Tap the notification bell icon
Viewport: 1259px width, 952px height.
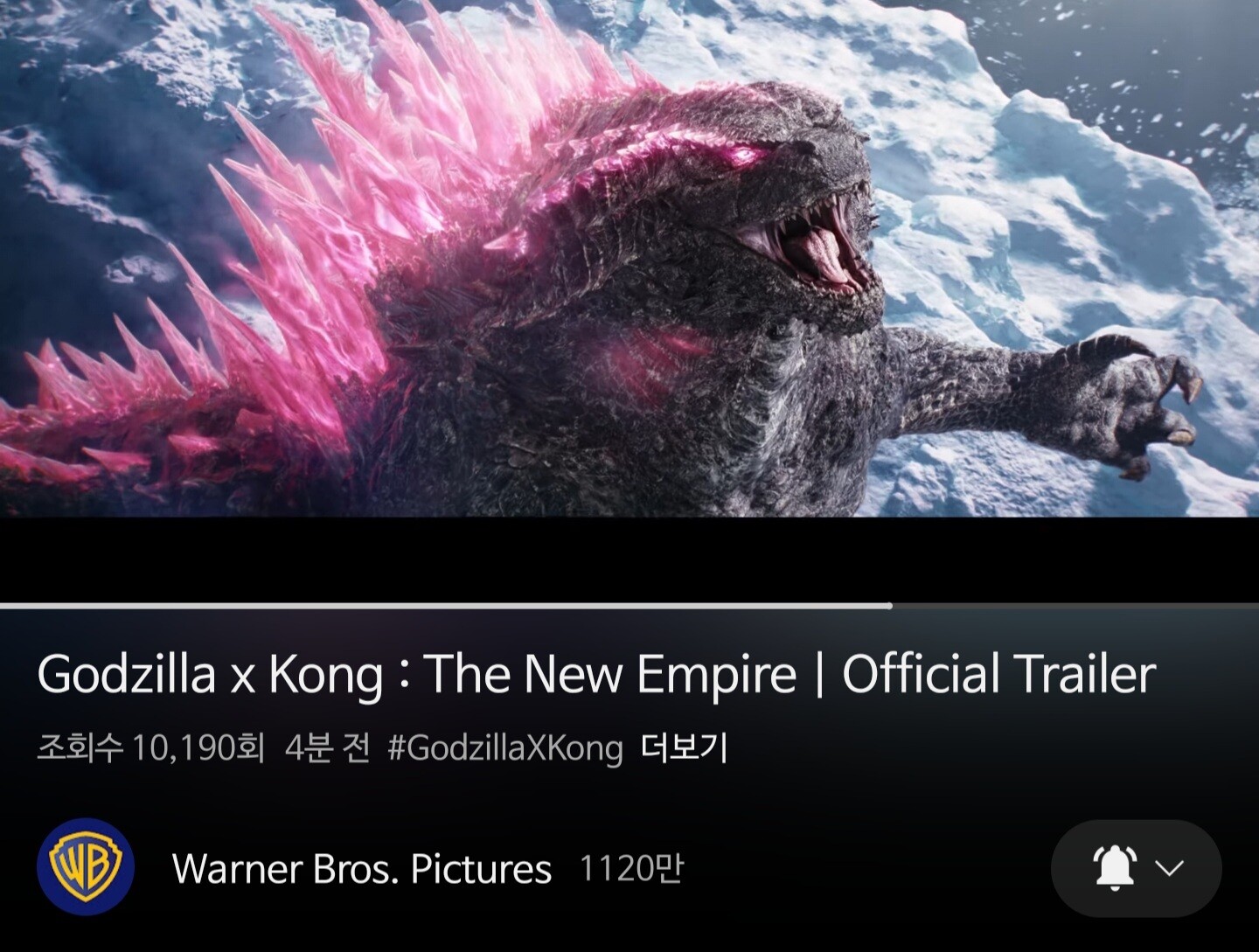pos(1115,868)
